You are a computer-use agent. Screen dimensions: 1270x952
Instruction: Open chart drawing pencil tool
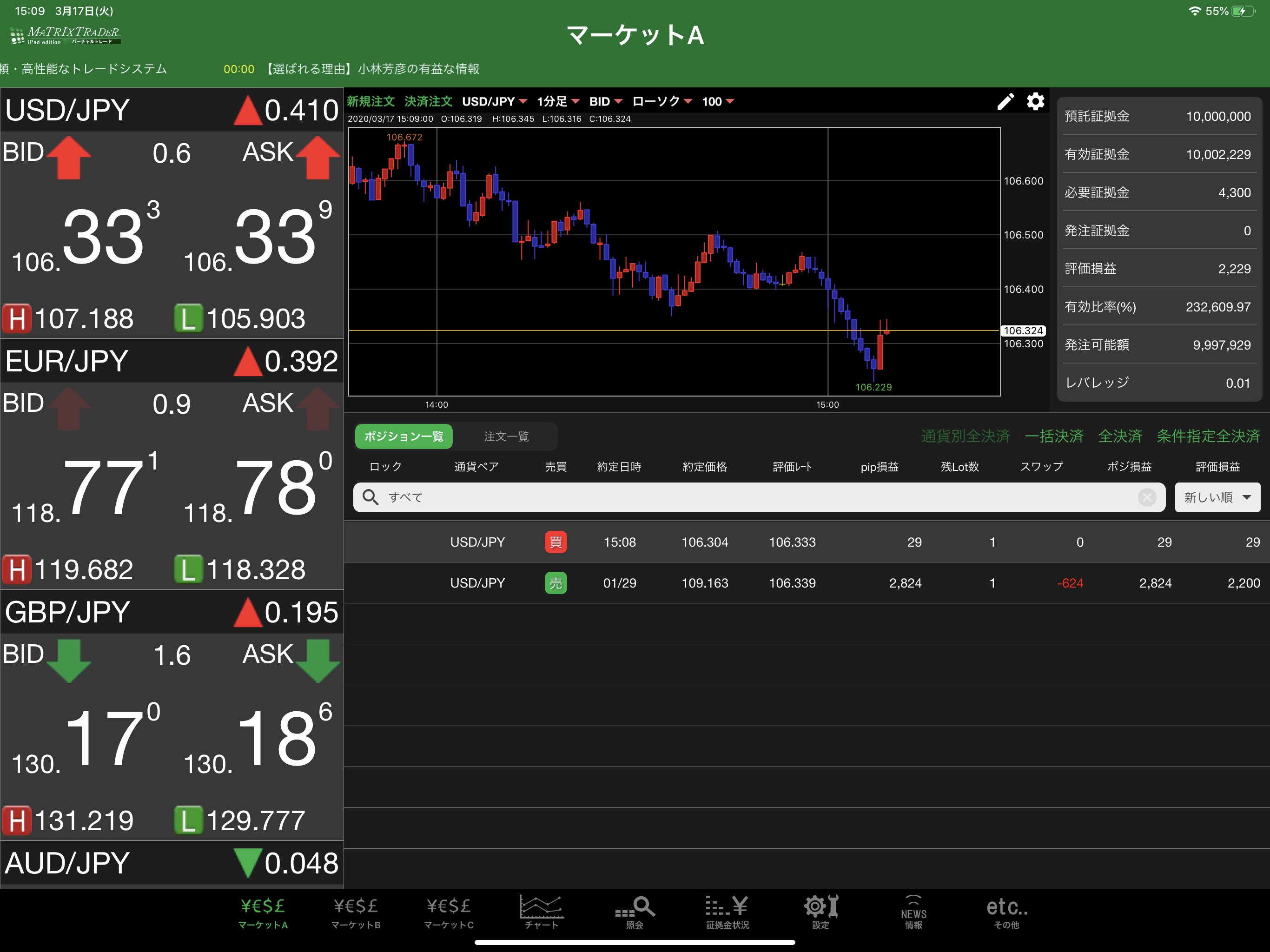pyautogui.click(x=1005, y=102)
